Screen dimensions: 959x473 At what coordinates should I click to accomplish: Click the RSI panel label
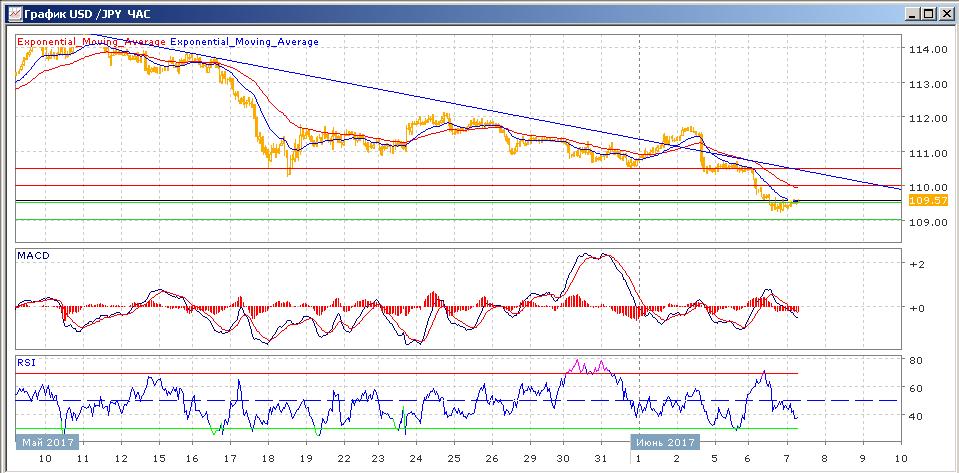pos(26,362)
